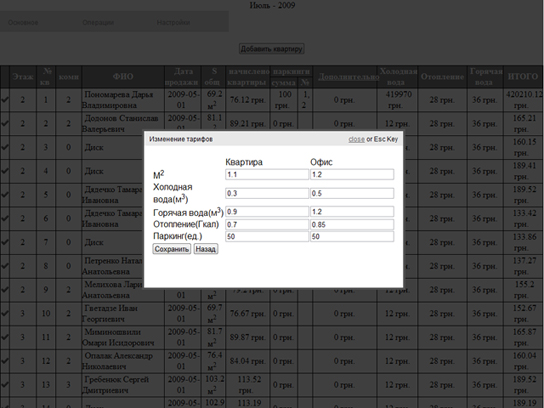Click the Дополнительно column header link
The height and width of the screenshot is (408, 544).
pyautogui.click(x=348, y=77)
